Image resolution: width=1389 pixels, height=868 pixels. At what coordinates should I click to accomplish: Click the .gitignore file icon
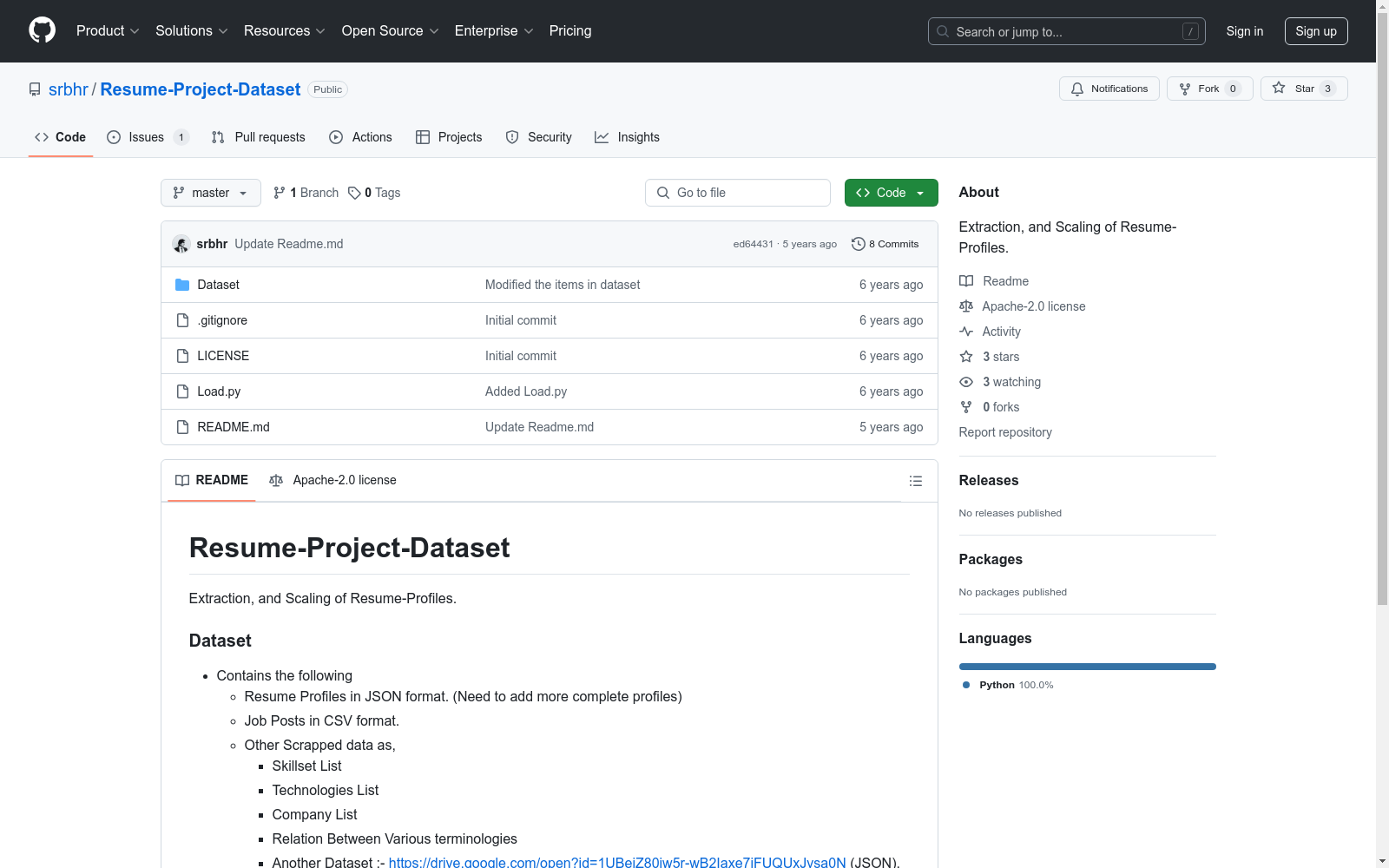[x=182, y=320]
